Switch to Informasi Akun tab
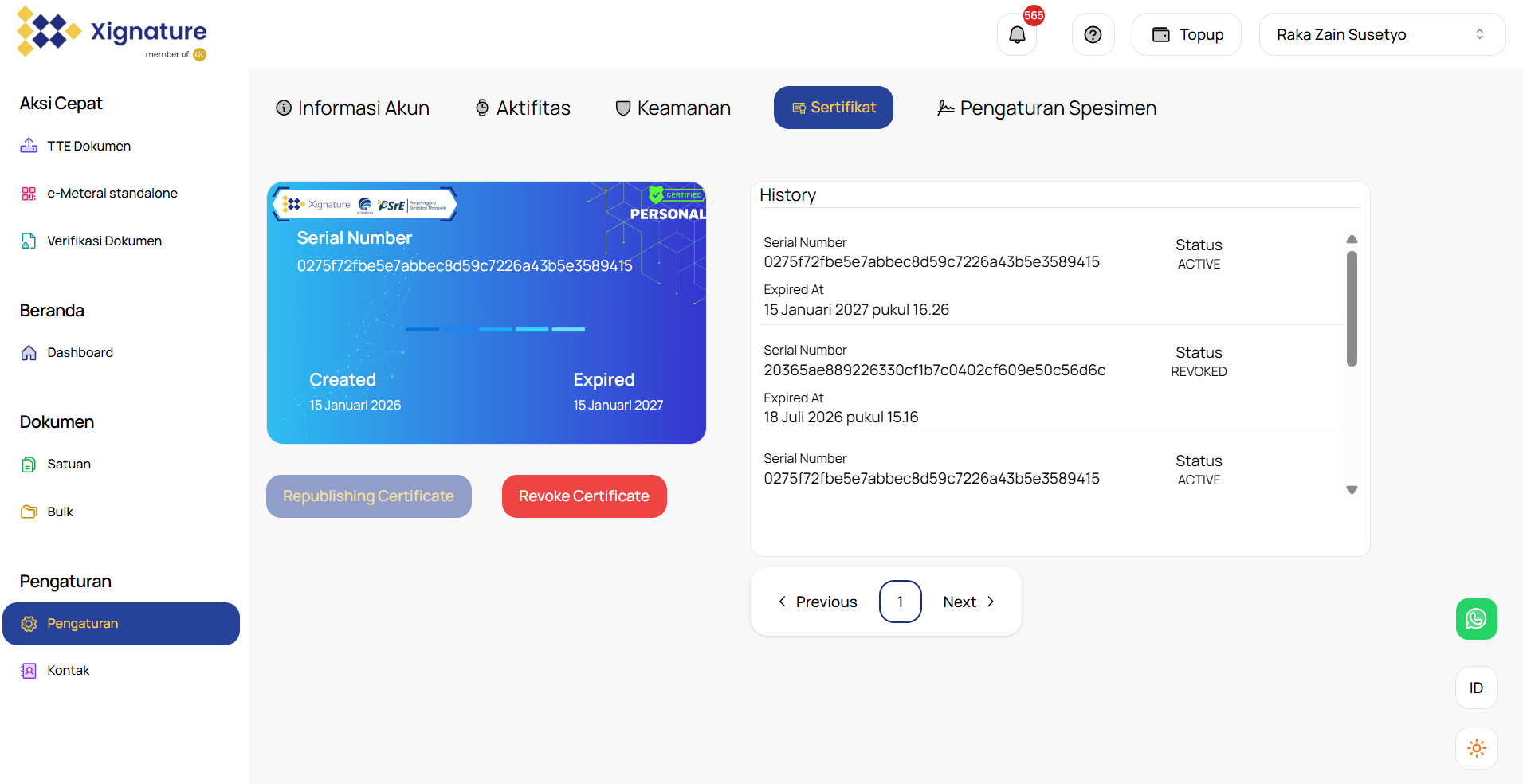This screenshot has width=1523, height=784. [x=352, y=108]
